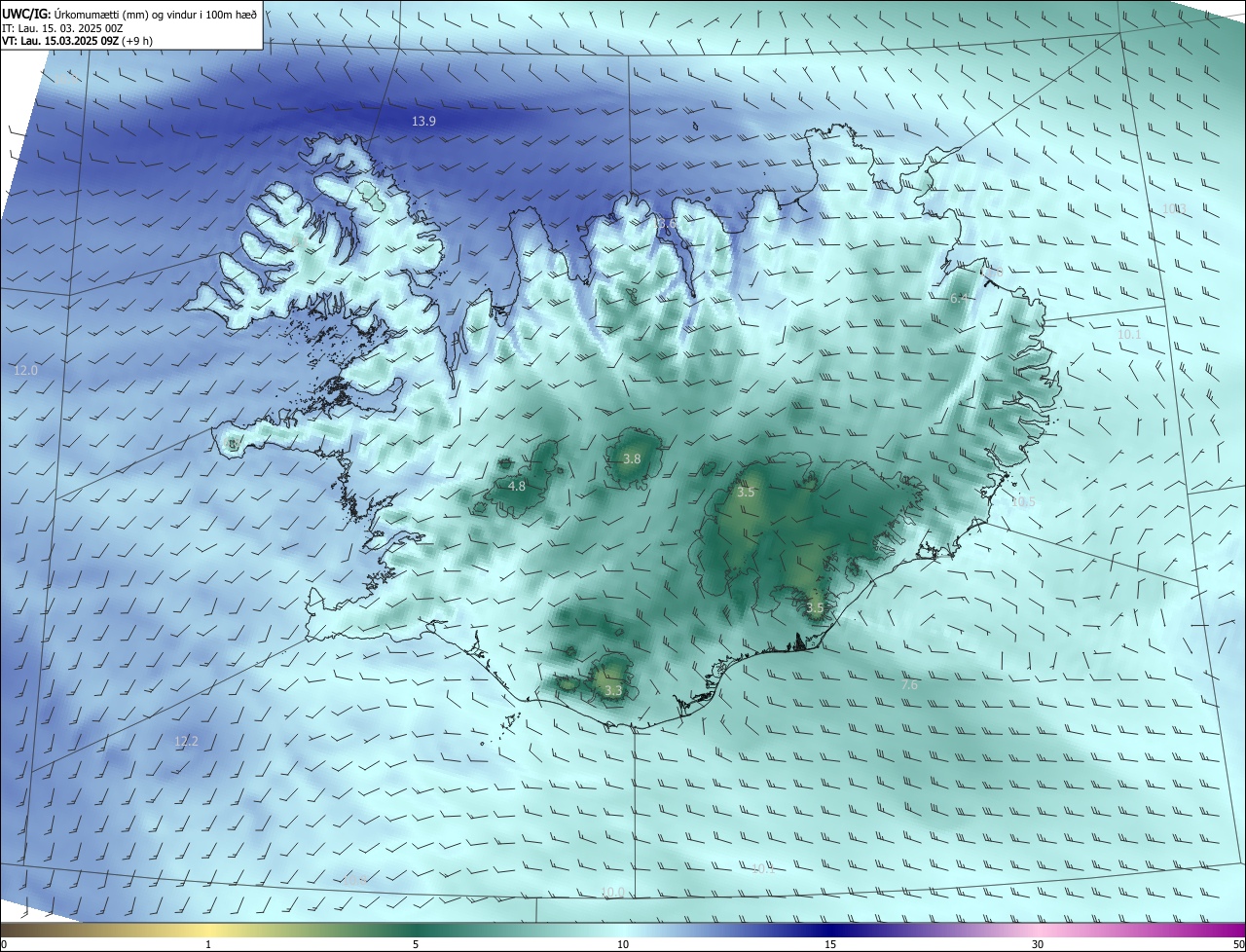Click the '1' tick label on the color scale
1246x952 pixels.
[x=208, y=944]
